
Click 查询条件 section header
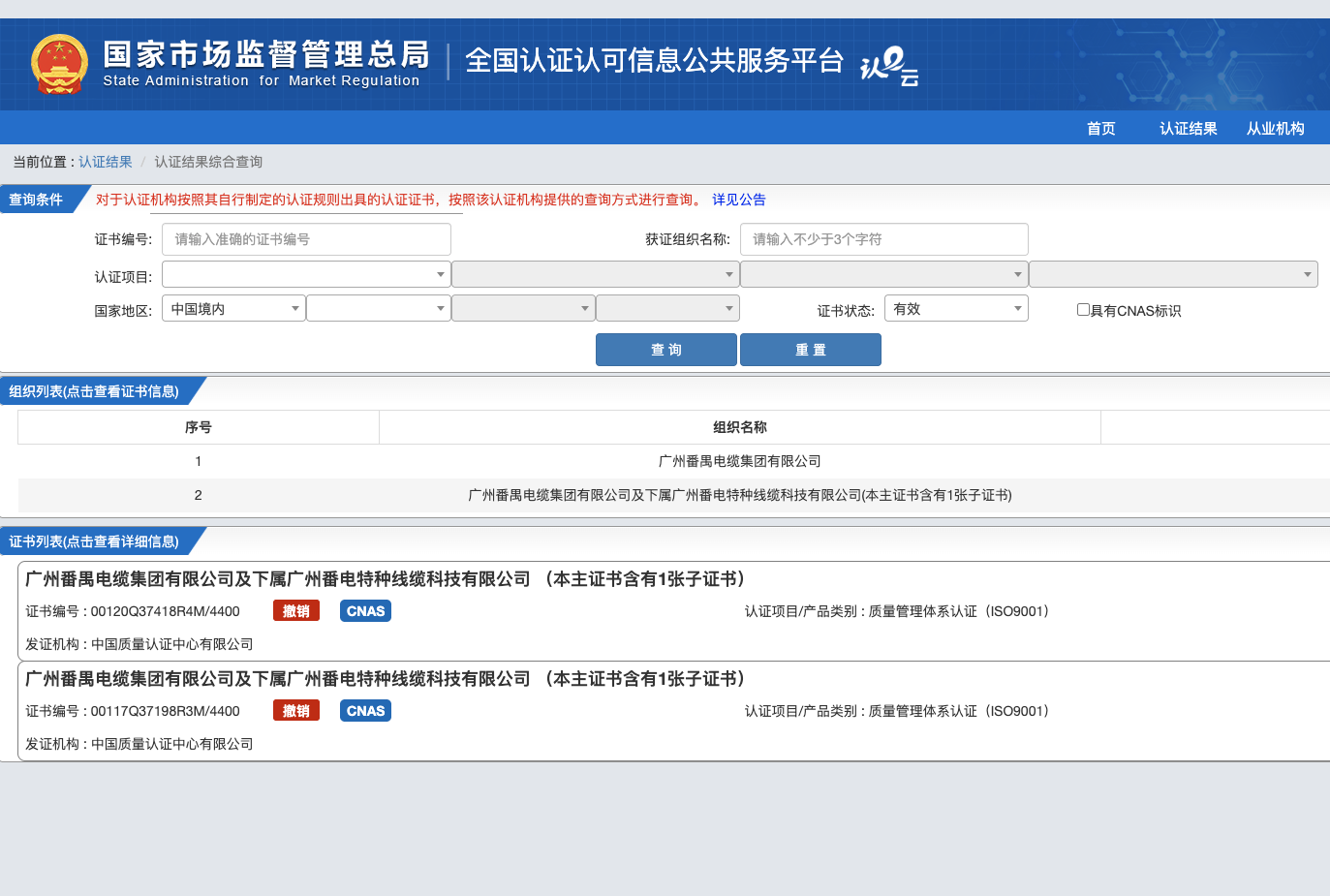click(x=36, y=200)
